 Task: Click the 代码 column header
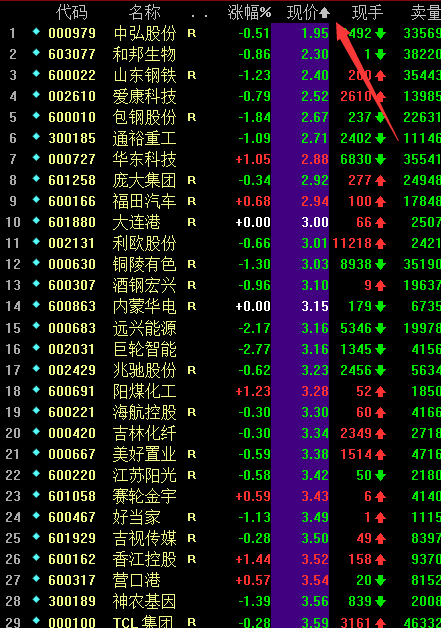(72, 12)
